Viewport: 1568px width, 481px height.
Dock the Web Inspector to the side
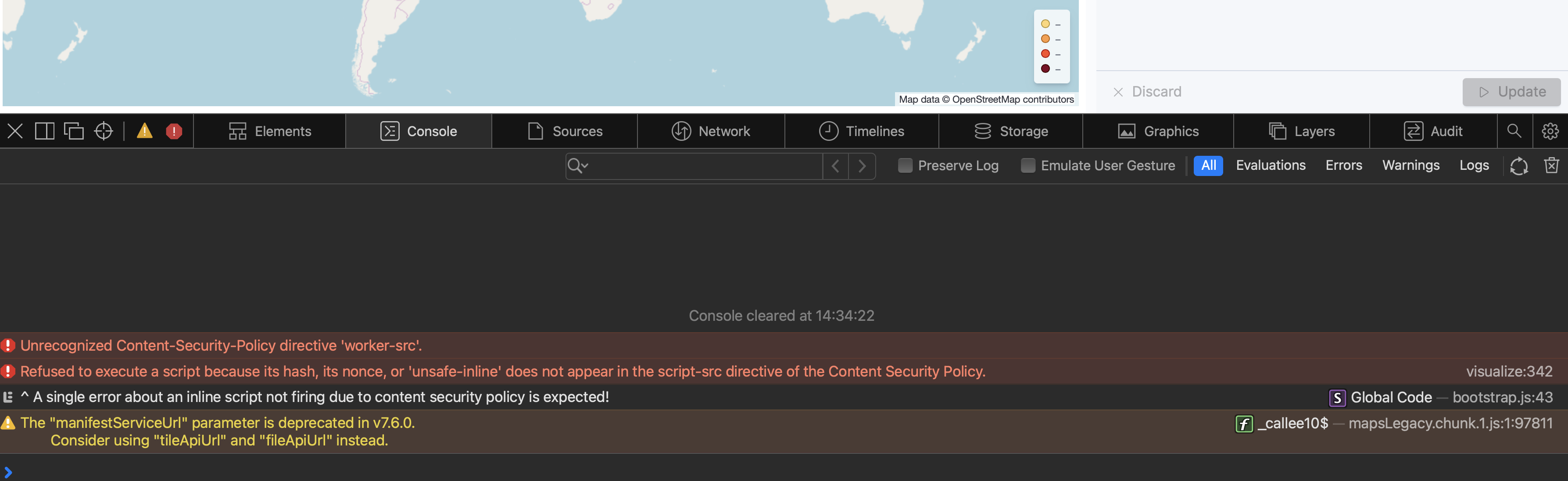coord(43,130)
